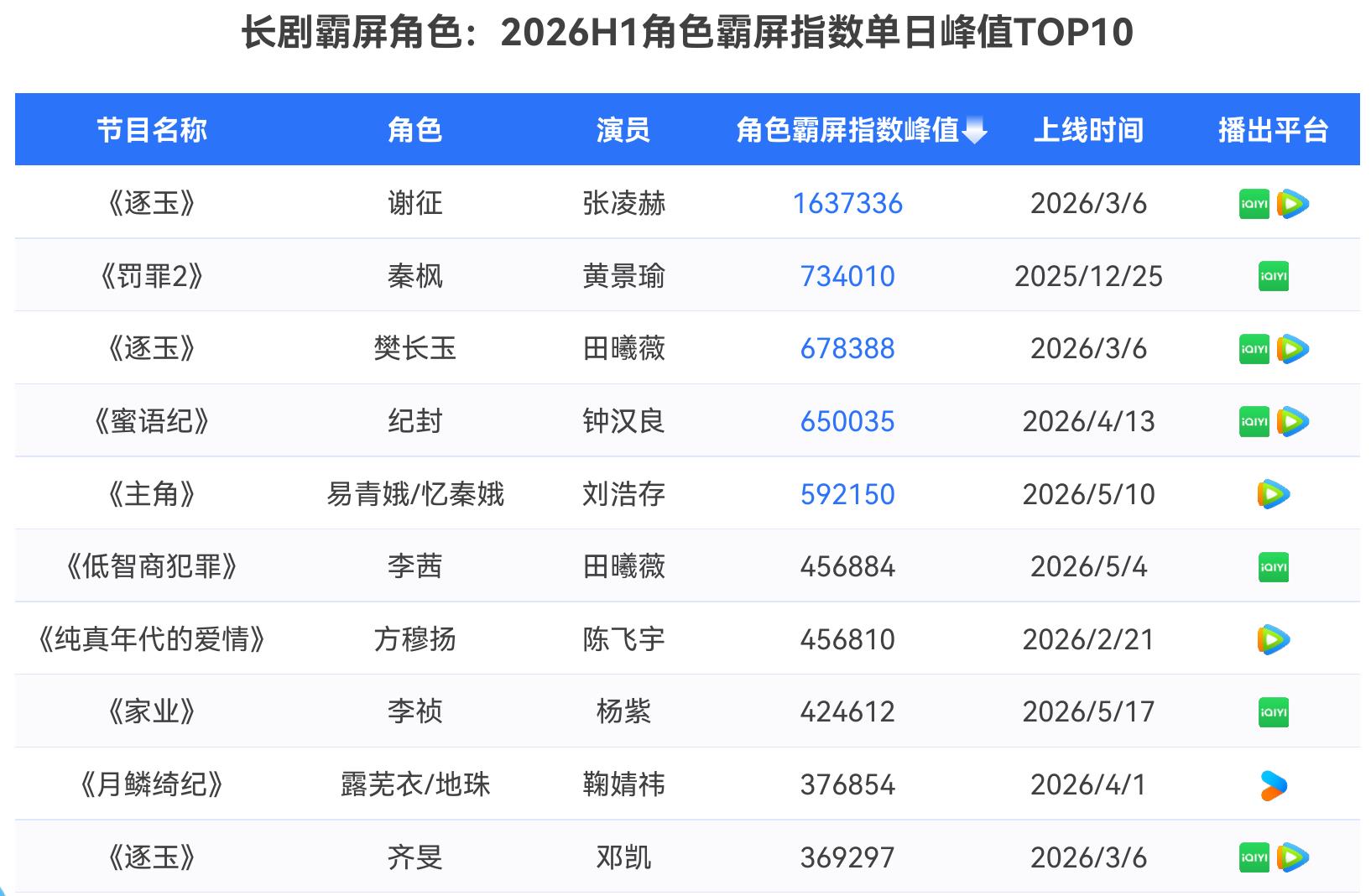1371x896 pixels.
Task: Click the role name 李茜
Action: click(x=414, y=567)
